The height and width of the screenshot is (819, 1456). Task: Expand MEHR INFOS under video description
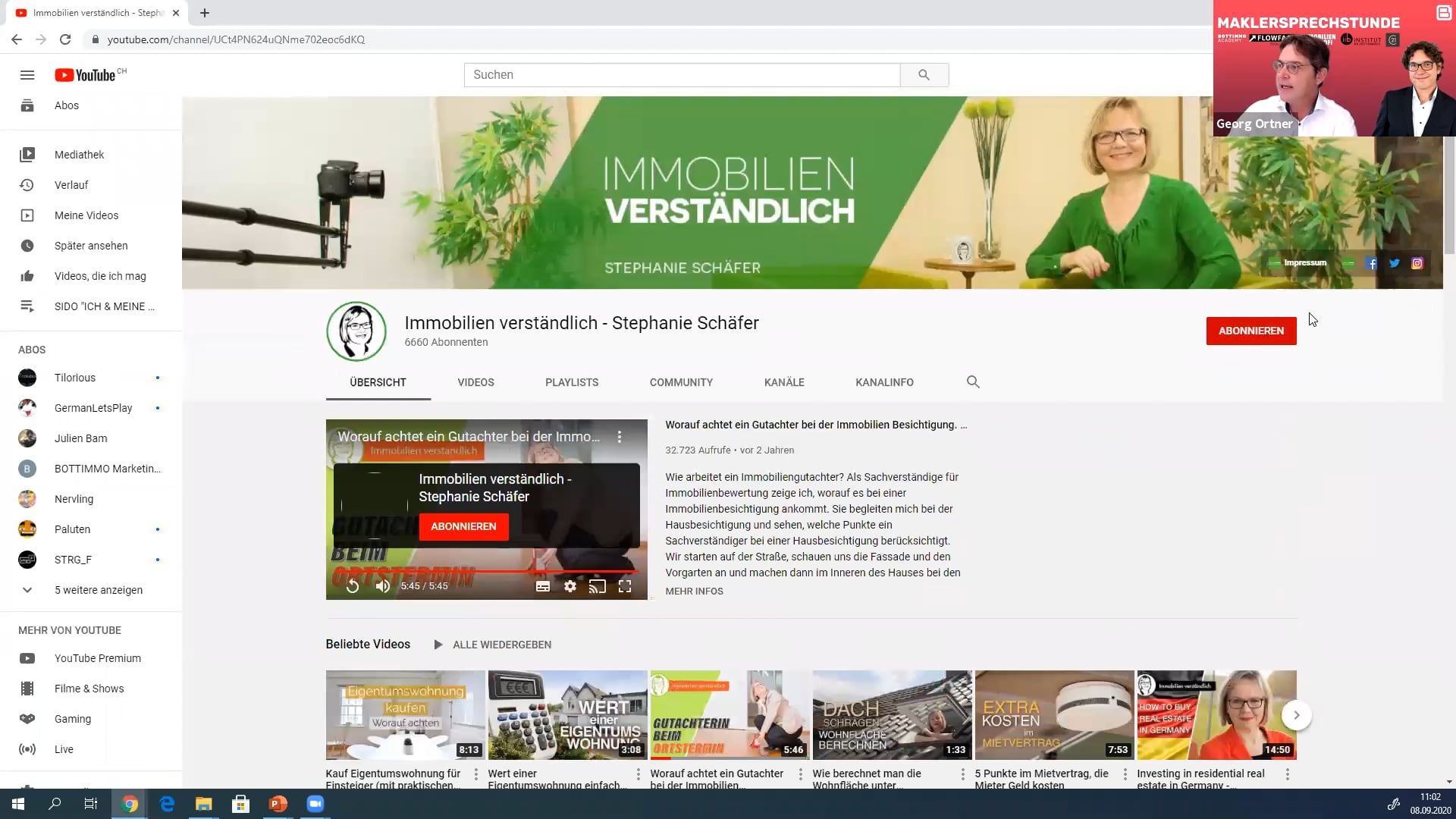(694, 591)
